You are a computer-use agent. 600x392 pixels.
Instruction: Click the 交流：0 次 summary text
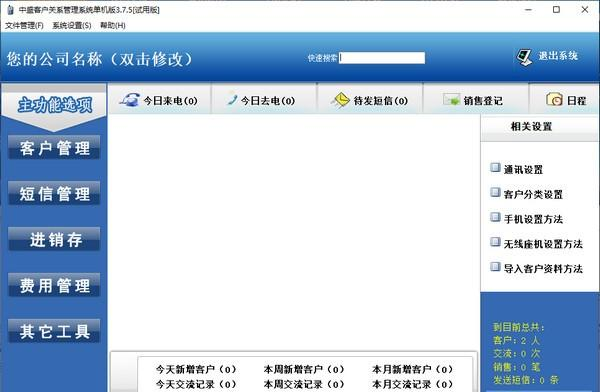pyautogui.click(x=516, y=354)
